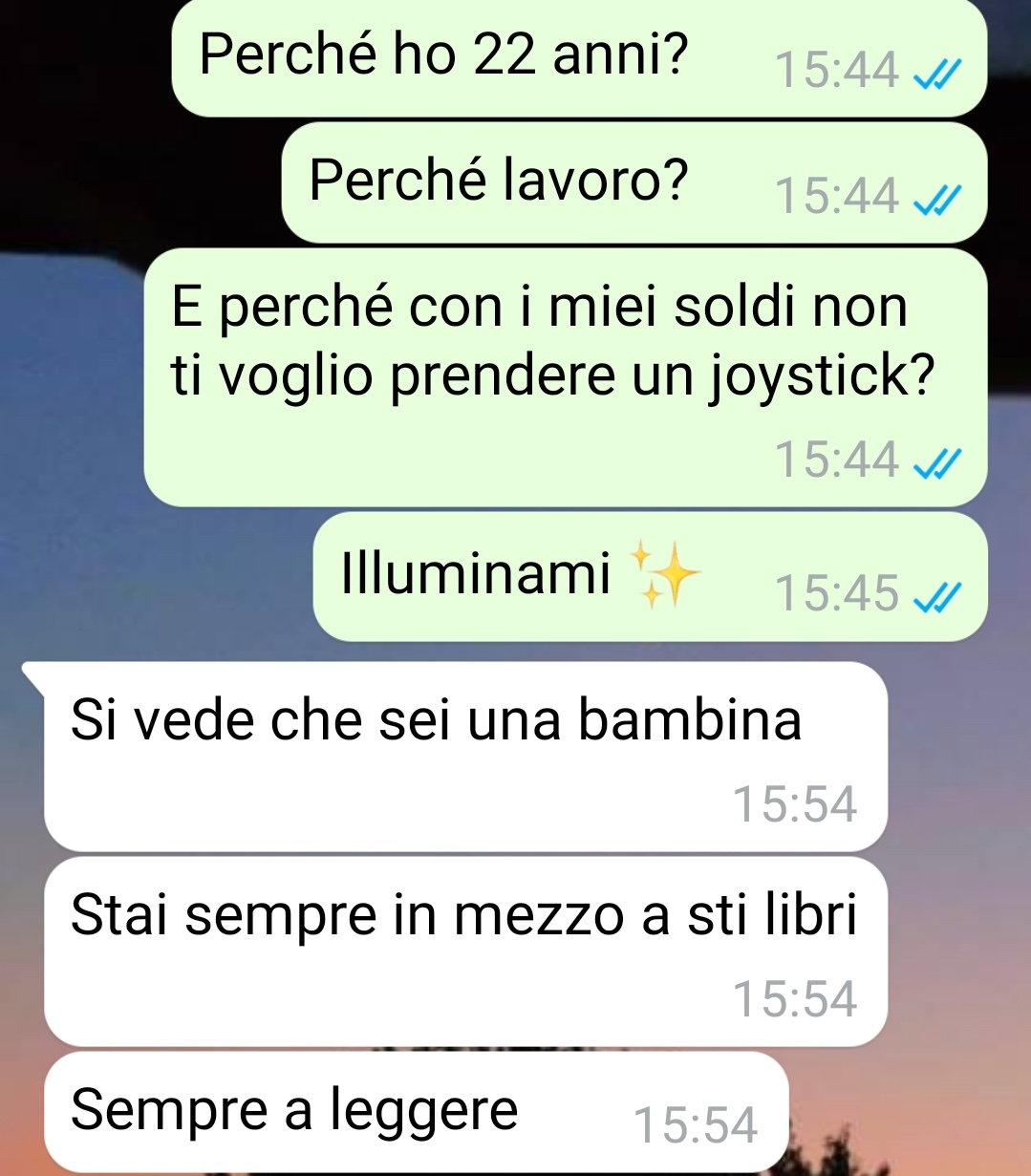Tap the 15:45 timestamp on the Illuminami message

point(837,593)
